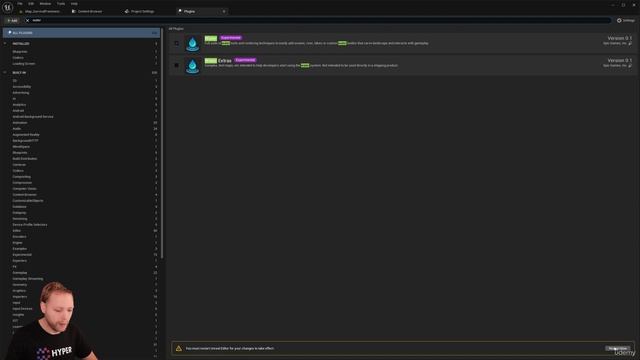640x360 pixels.
Task: Select the Input Devices category
Action: (22, 309)
